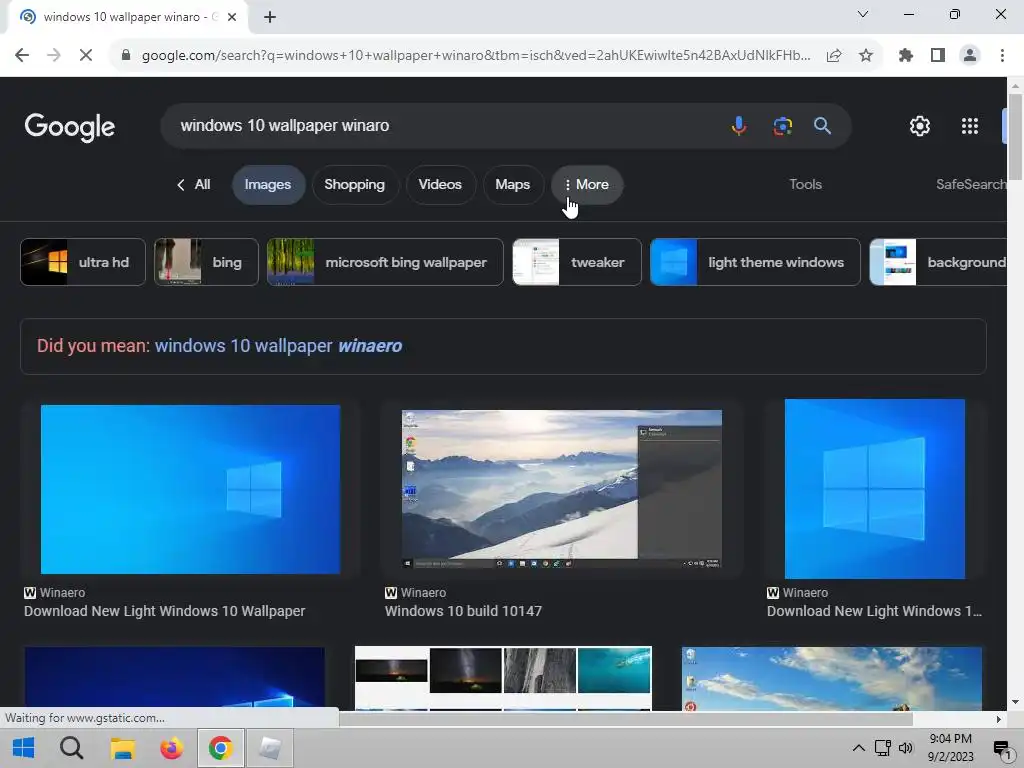Image resolution: width=1024 pixels, height=768 pixels.
Task: Click the horizontal page scrollbar
Action: click(626, 719)
